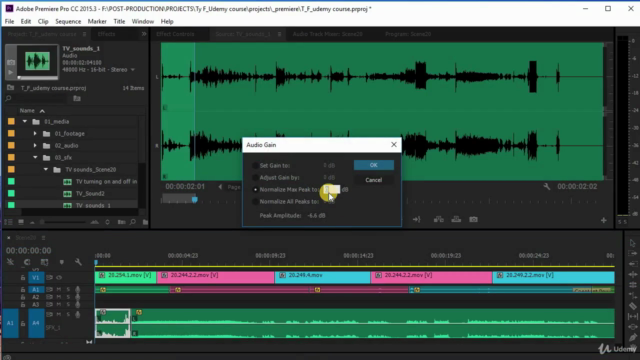Image resolution: width=640 pixels, height=360 pixels.
Task: Collapse the 03_sfx bin
Action: point(35,158)
